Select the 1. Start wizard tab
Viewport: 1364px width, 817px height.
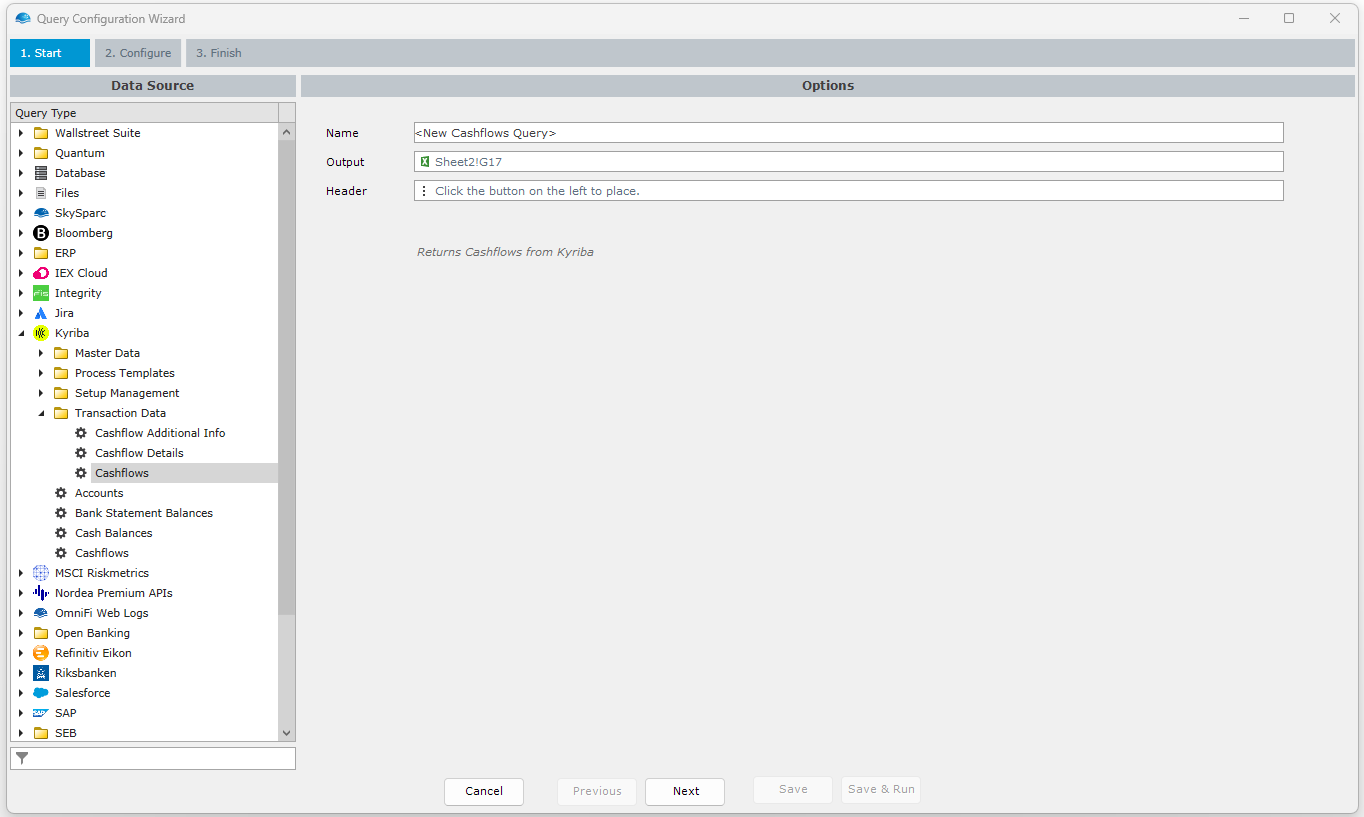click(50, 53)
